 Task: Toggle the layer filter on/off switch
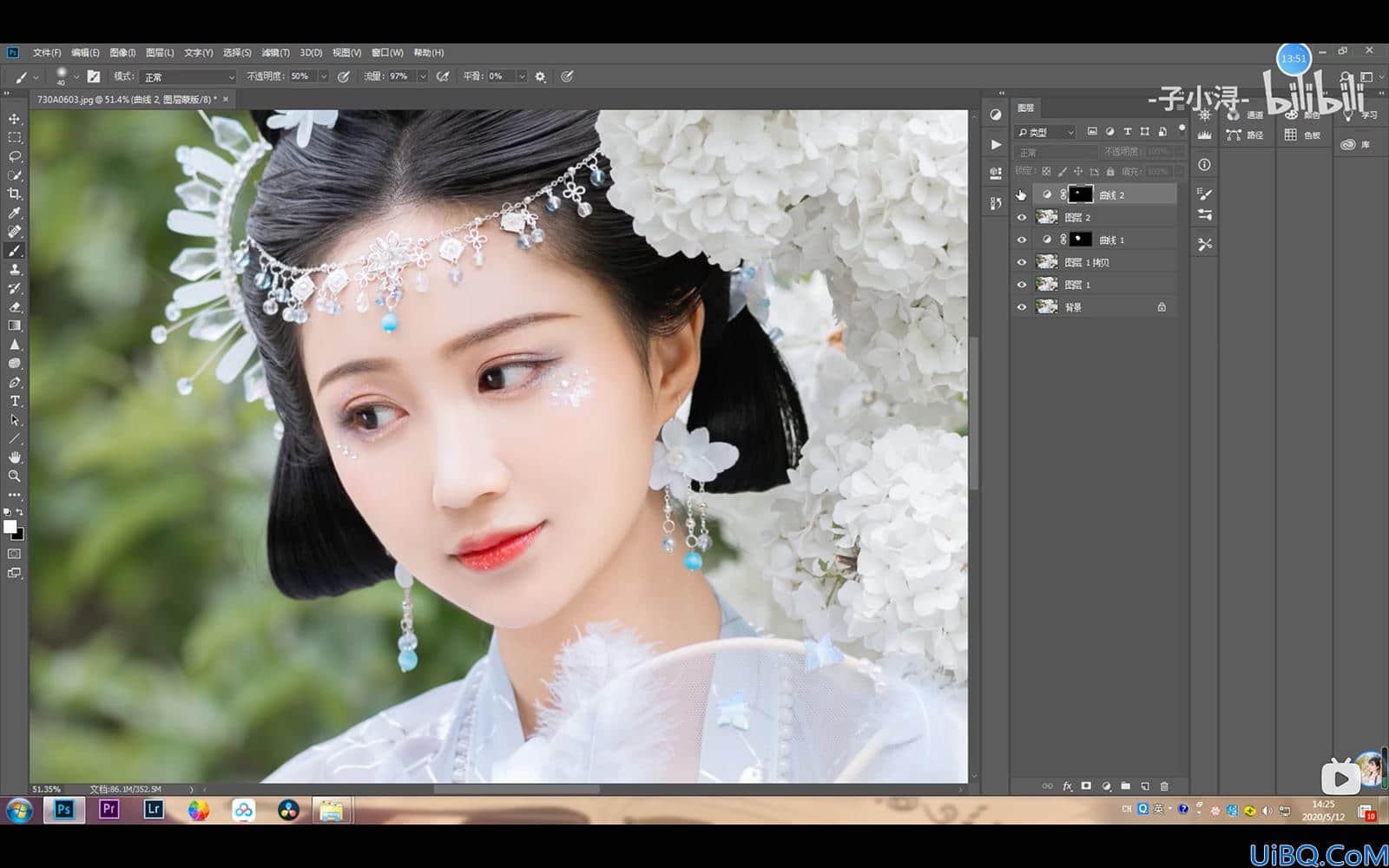point(1182,129)
